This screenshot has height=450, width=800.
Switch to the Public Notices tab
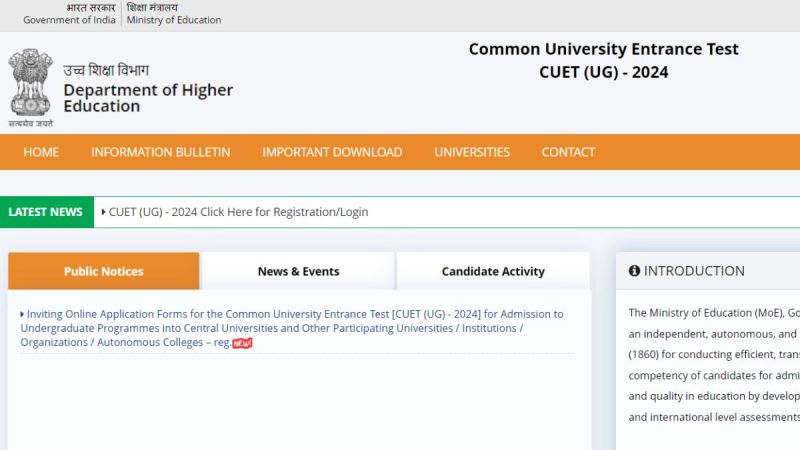(x=104, y=271)
